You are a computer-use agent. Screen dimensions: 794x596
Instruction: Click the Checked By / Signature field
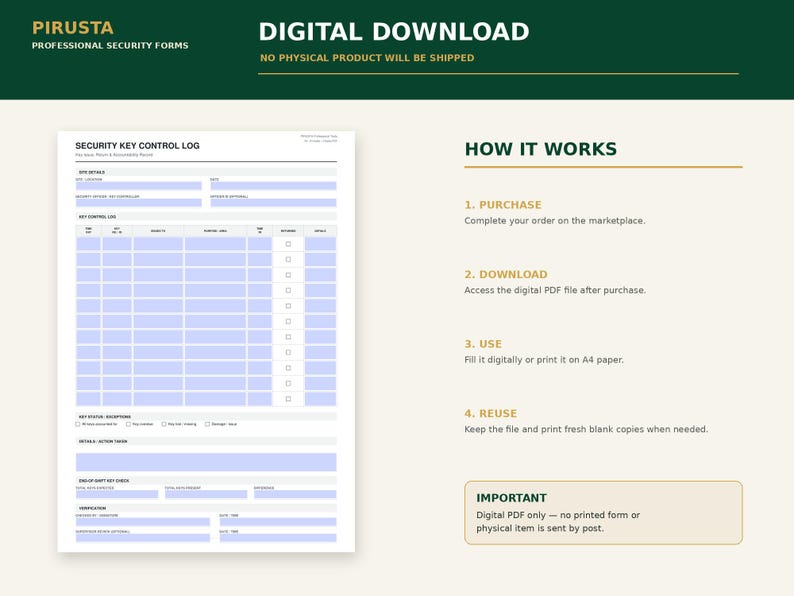tap(143, 522)
